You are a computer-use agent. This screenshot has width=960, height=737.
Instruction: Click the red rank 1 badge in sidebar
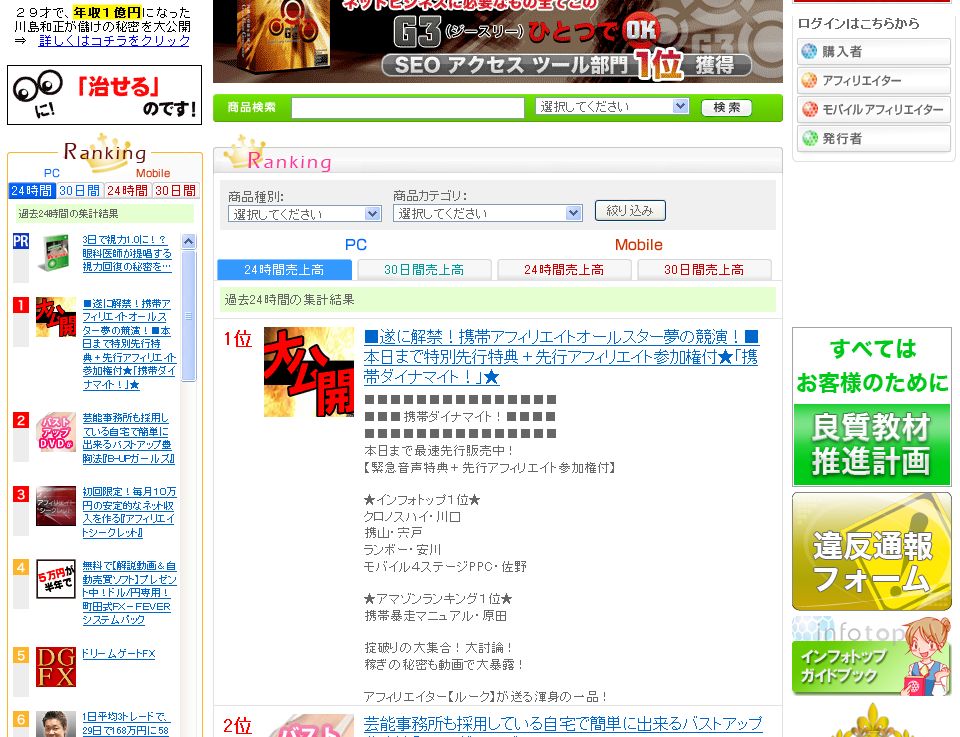tap(21, 305)
